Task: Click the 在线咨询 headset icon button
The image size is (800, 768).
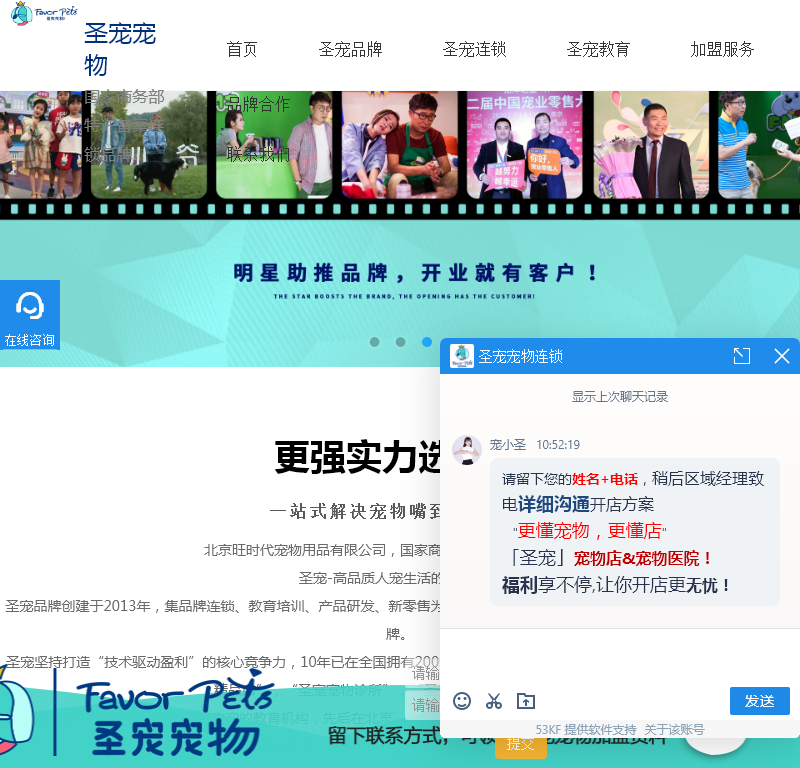Action: coord(30,315)
